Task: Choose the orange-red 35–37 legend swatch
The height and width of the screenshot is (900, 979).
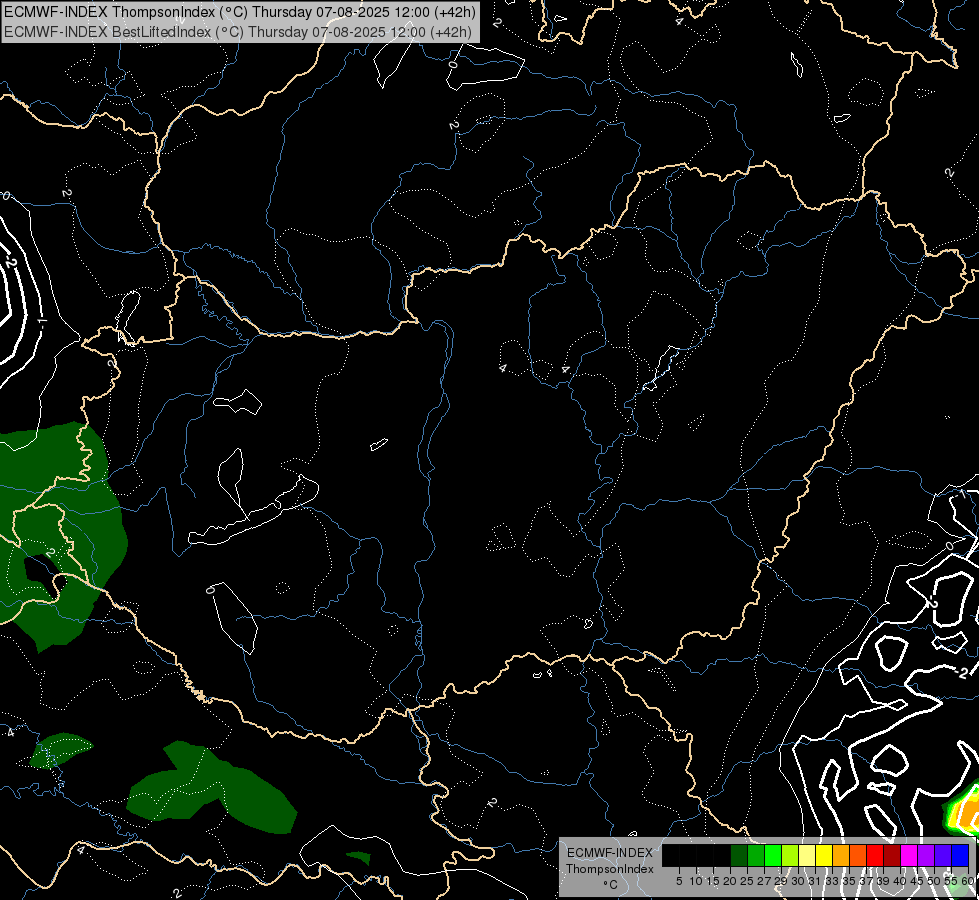Action: [858, 855]
